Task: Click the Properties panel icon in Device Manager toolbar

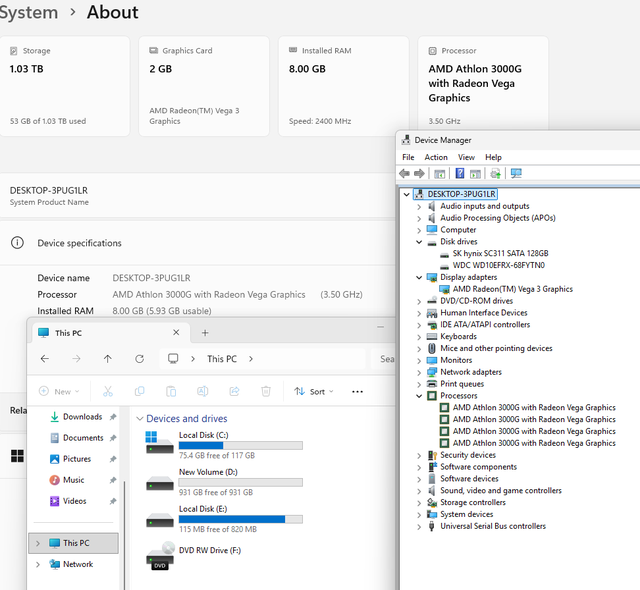Action: click(475, 174)
